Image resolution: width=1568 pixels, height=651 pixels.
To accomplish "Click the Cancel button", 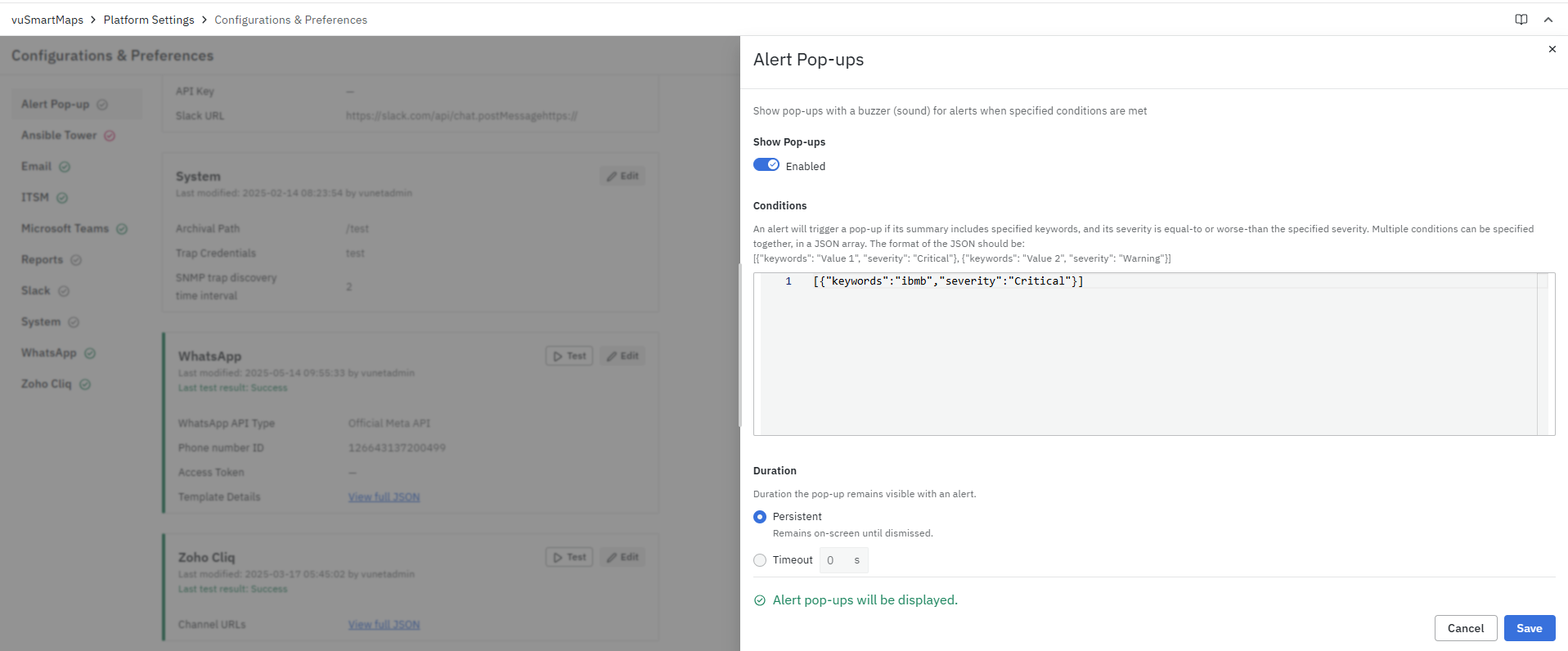I will [x=1465, y=628].
